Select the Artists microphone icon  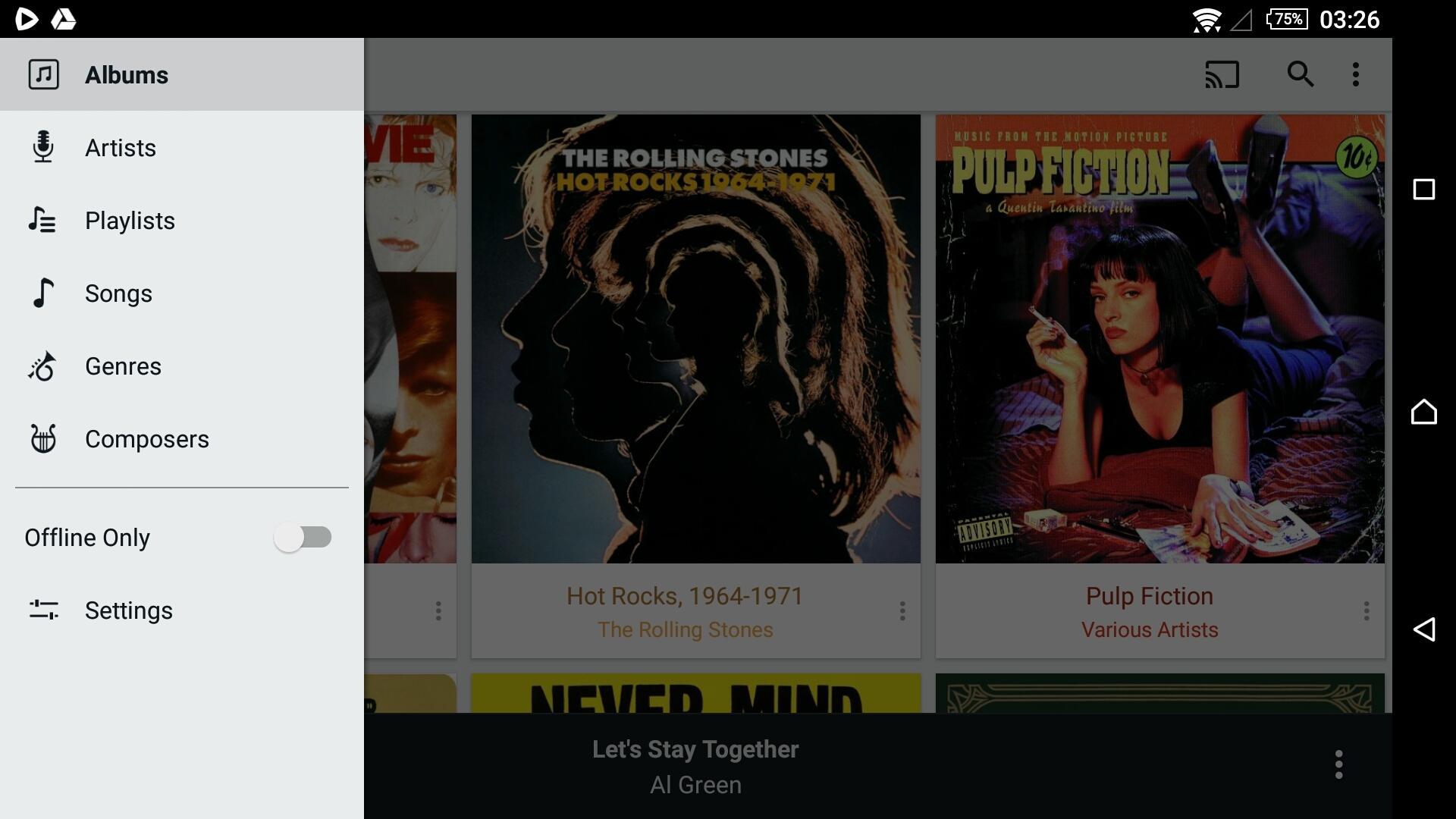[x=44, y=148]
